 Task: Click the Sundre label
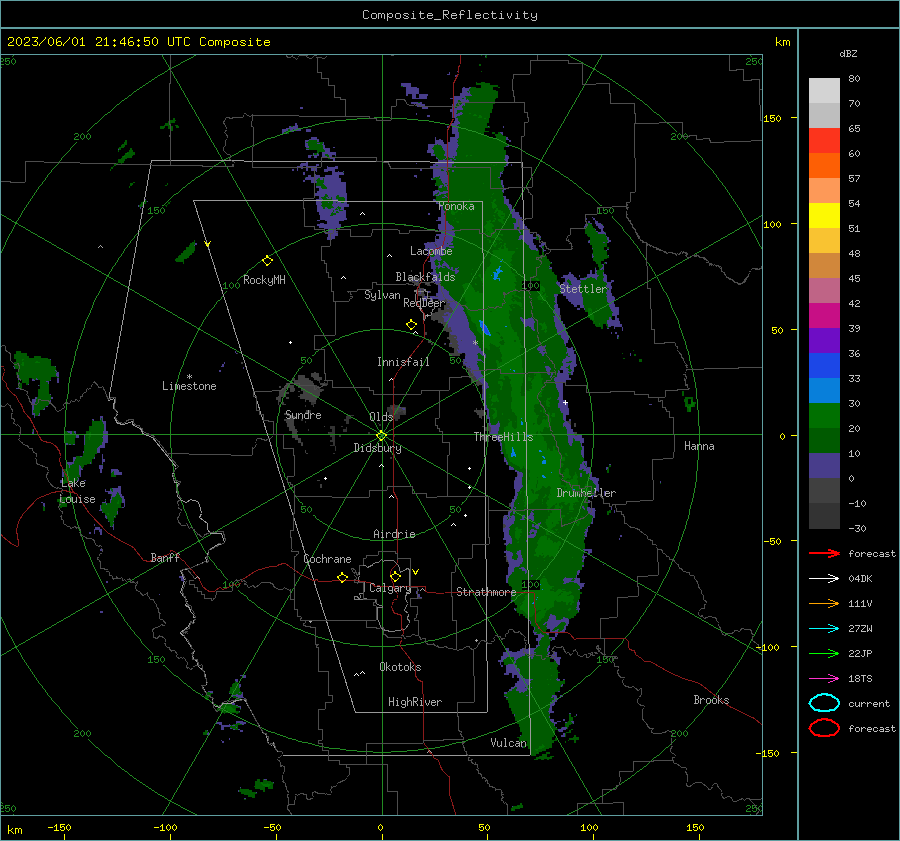[x=303, y=415]
